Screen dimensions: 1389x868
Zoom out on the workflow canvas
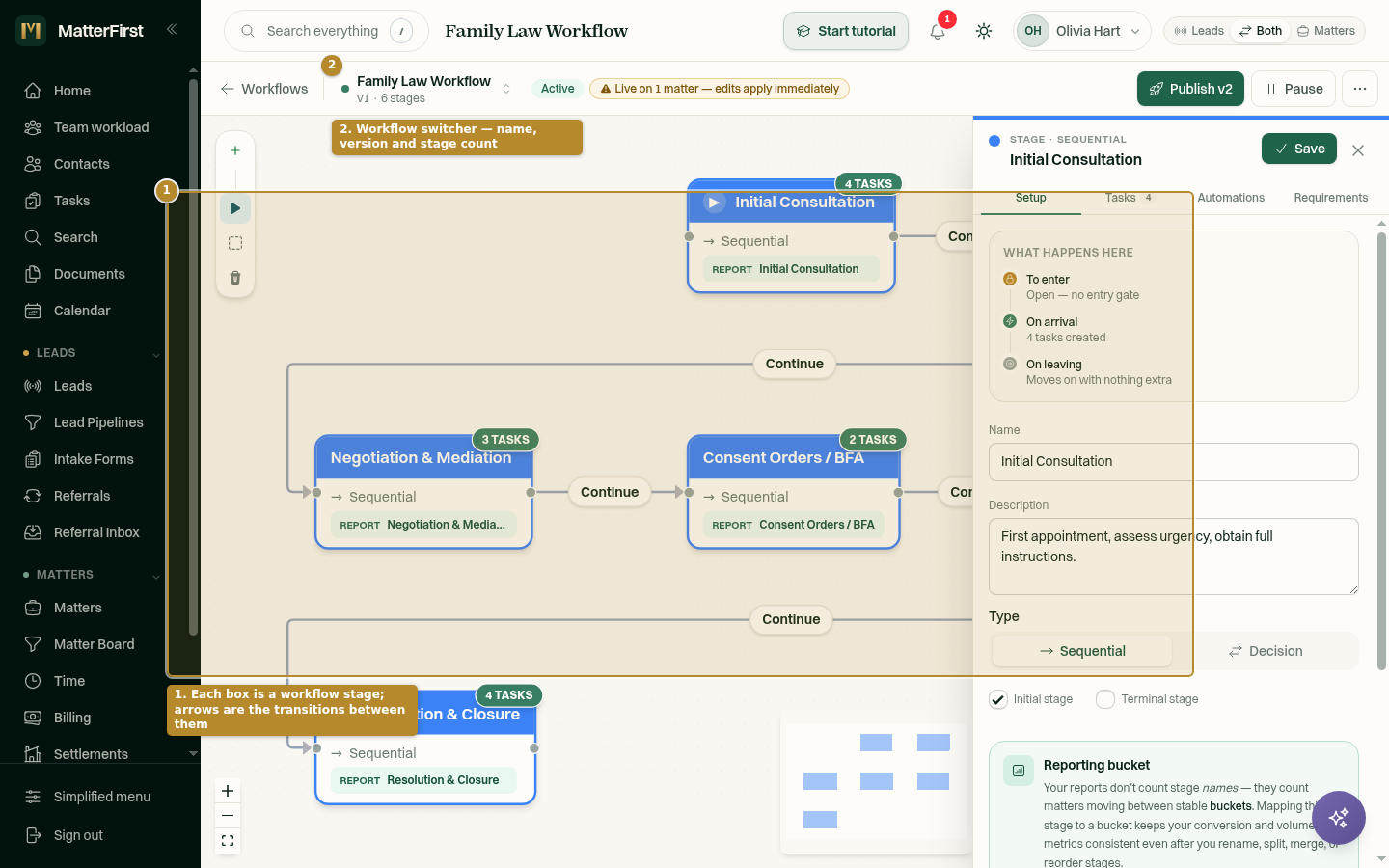tap(228, 816)
